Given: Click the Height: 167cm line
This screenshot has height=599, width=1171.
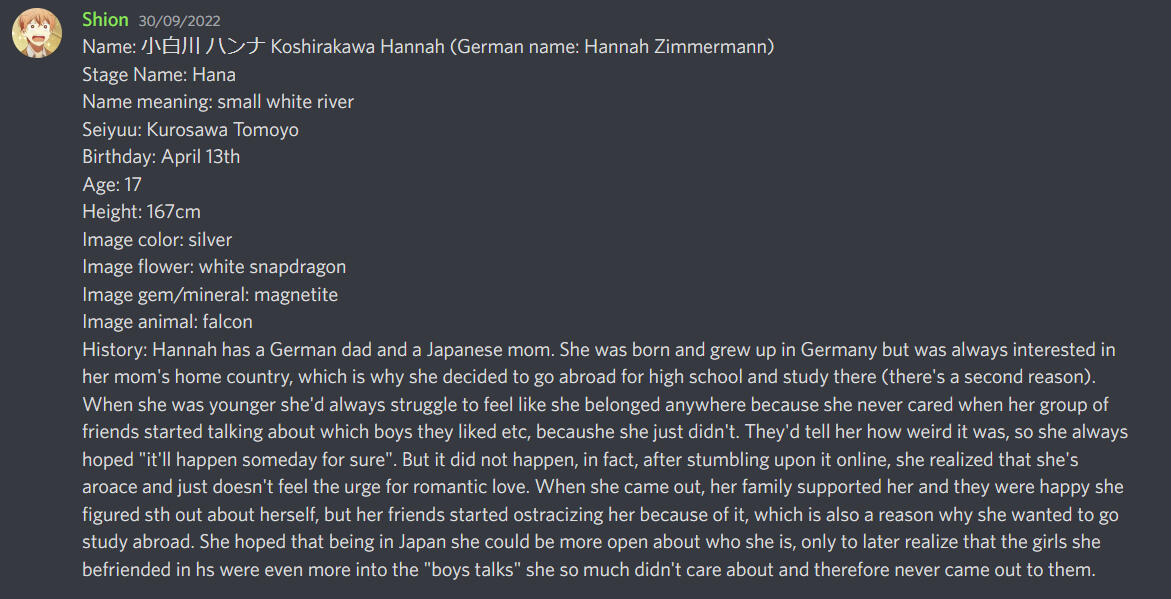Looking at the screenshot, I should pos(142,212).
